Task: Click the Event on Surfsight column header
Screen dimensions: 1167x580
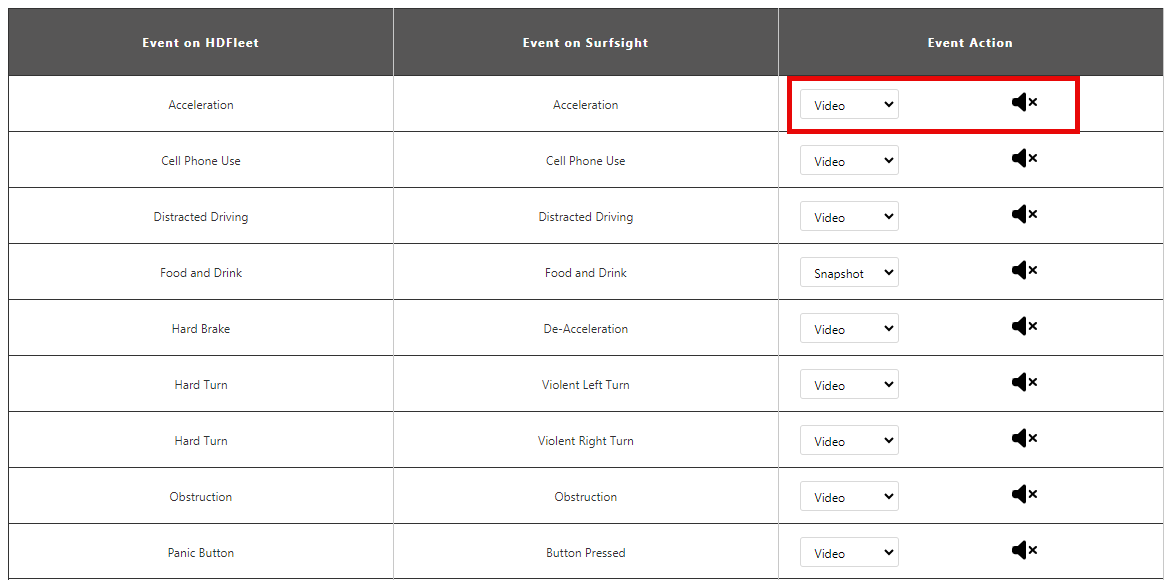Action: point(586,42)
